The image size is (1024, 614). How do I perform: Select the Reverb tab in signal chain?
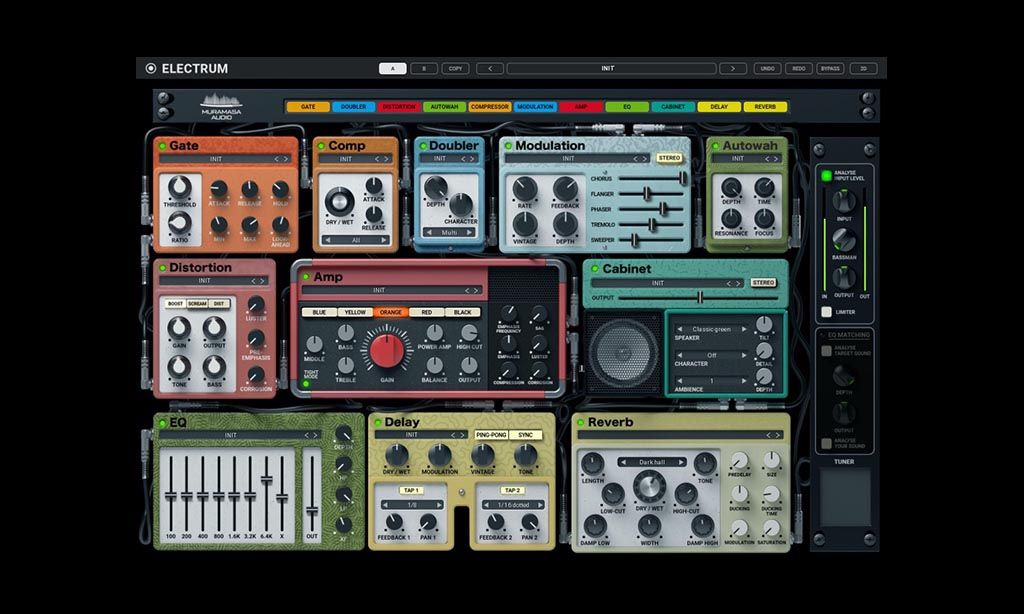tap(765, 106)
